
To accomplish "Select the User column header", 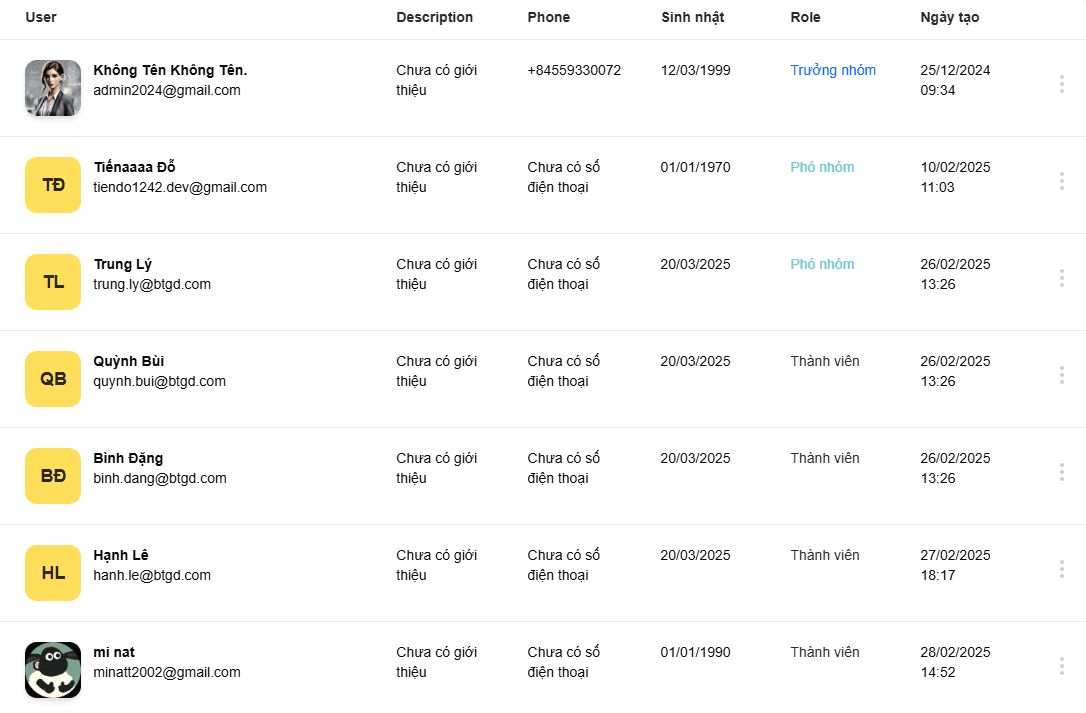I will pos(41,17).
